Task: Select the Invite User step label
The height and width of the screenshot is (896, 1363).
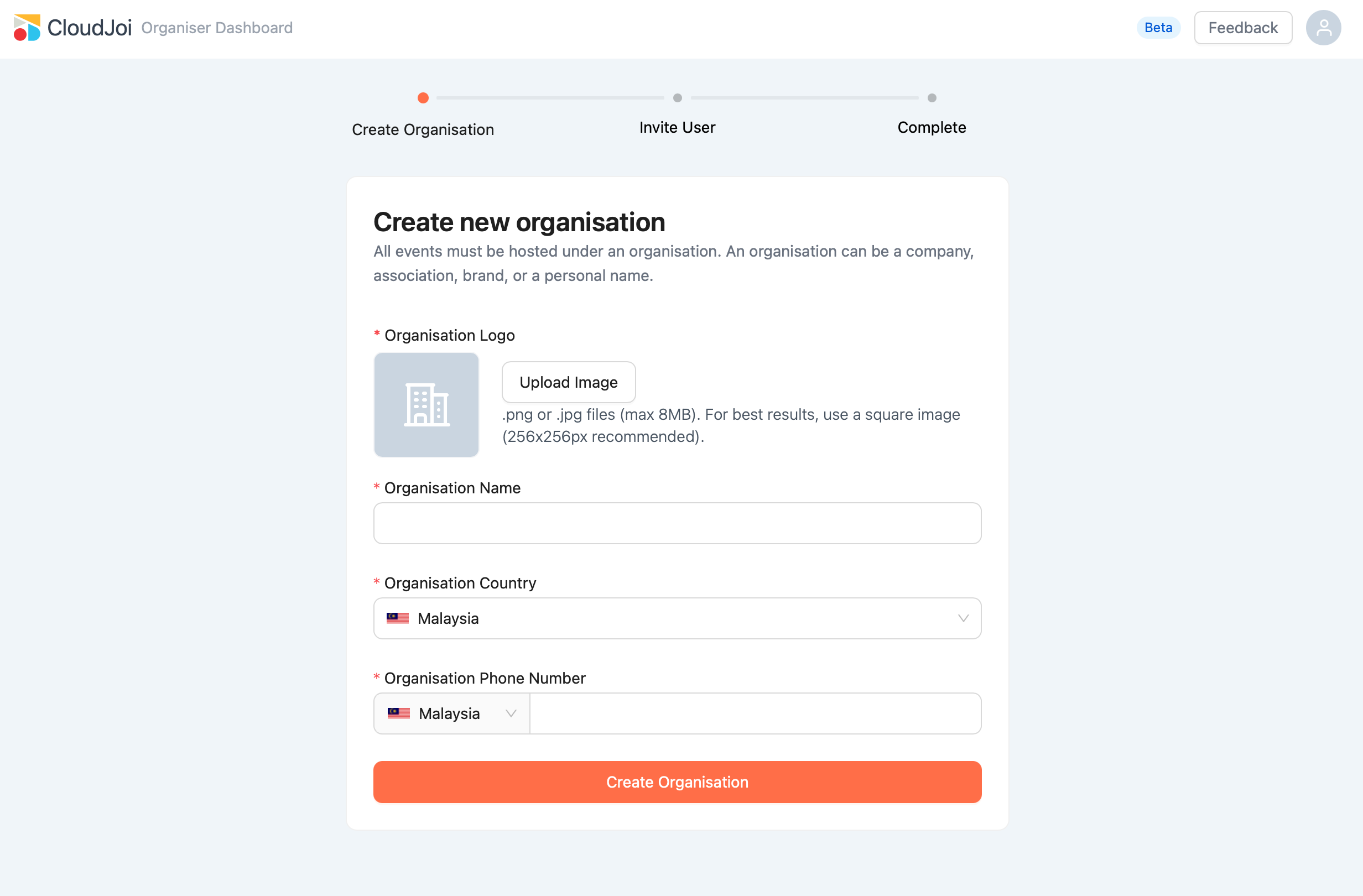Action: pos(677,127)
